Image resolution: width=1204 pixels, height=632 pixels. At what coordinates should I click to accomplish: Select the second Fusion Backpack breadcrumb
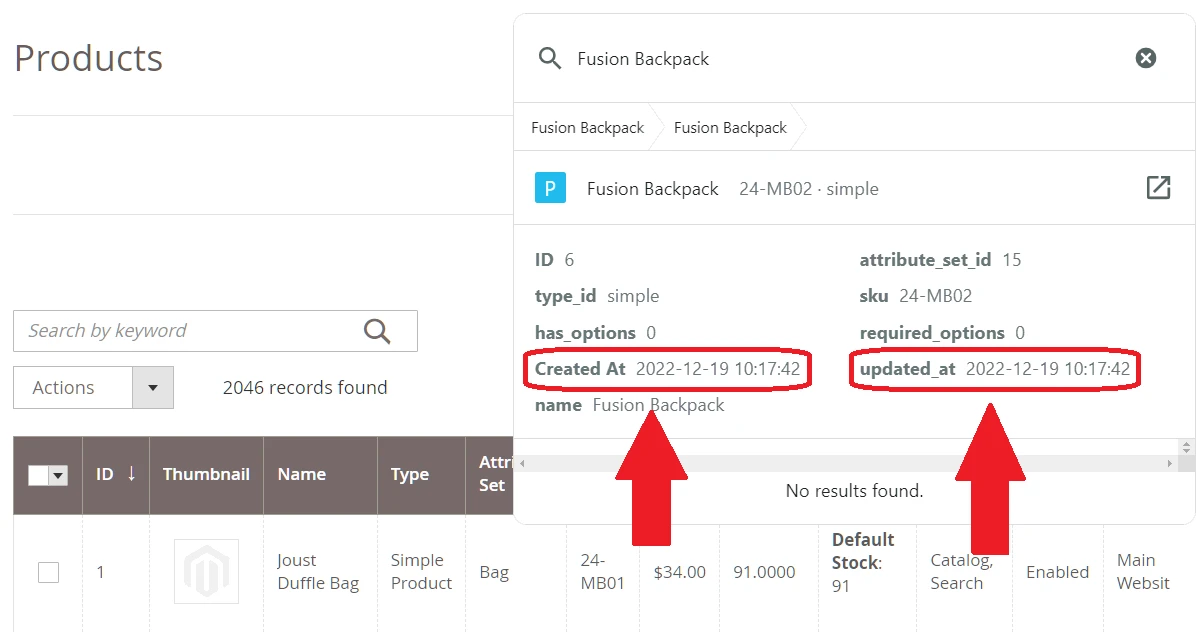coord(730,128)
